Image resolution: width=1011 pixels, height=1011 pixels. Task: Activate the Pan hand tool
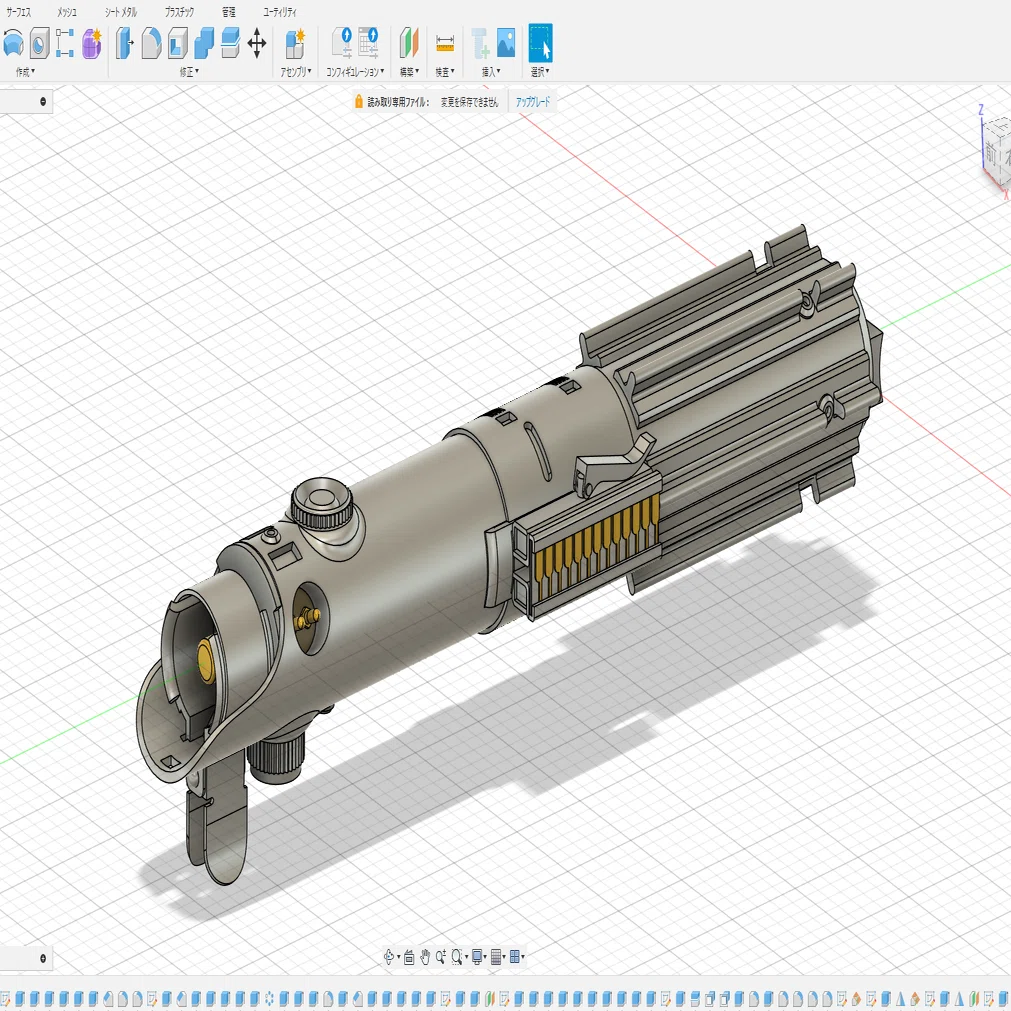(425, 957)
